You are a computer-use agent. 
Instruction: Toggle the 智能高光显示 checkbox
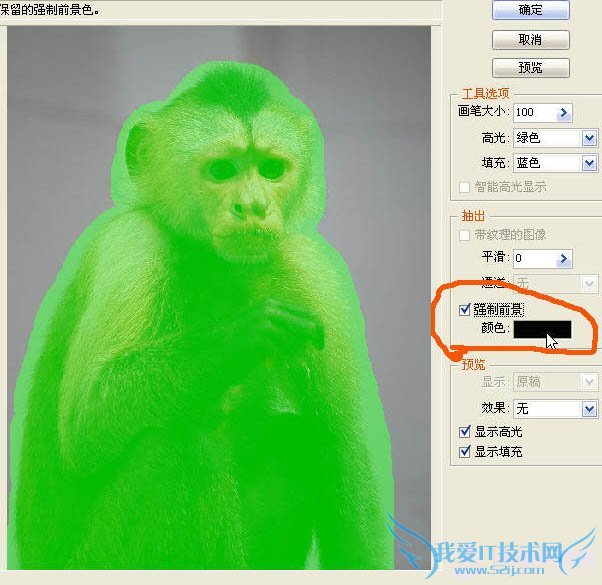[x=464, y=187]
